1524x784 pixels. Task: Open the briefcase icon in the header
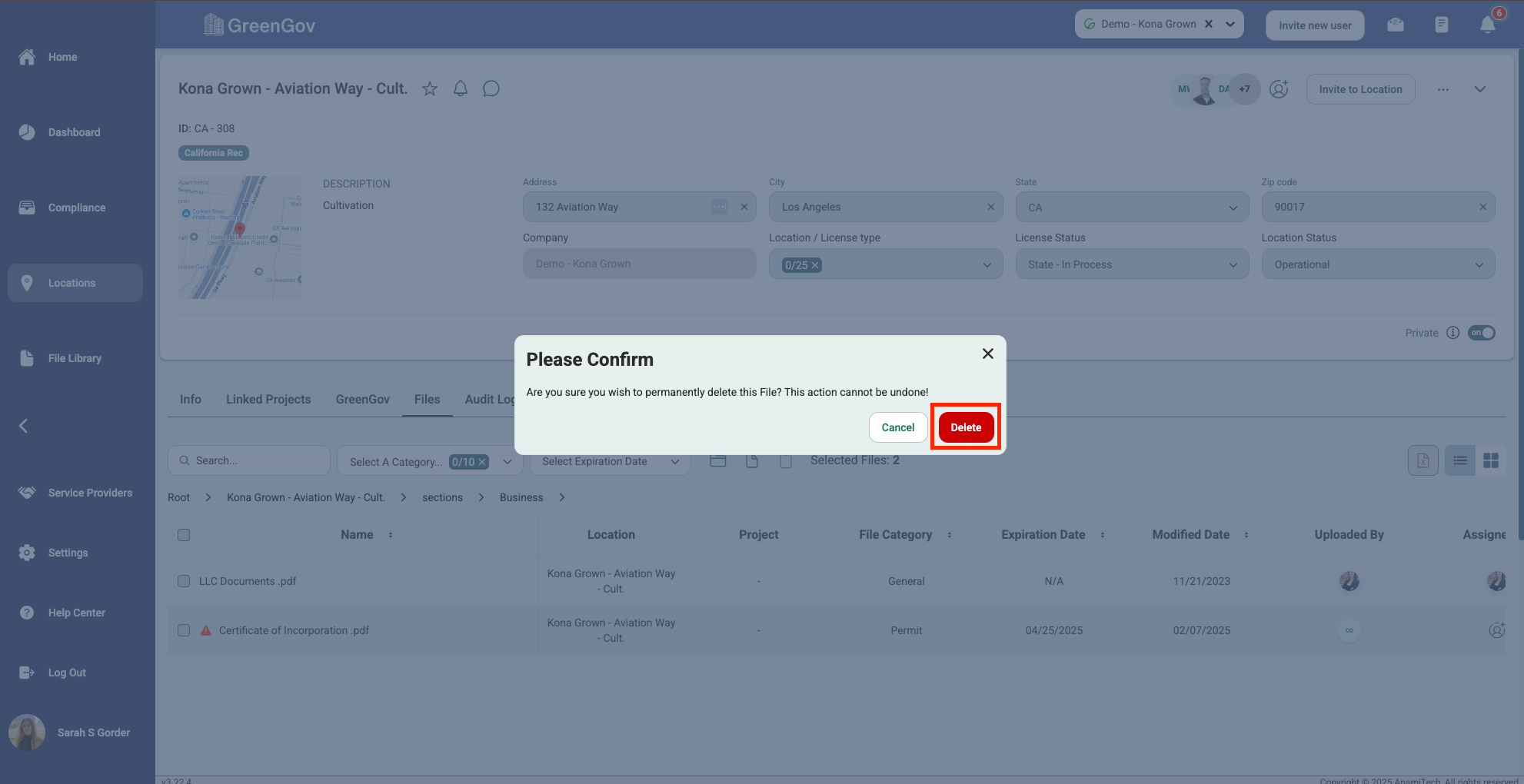tap(1396, 25)
